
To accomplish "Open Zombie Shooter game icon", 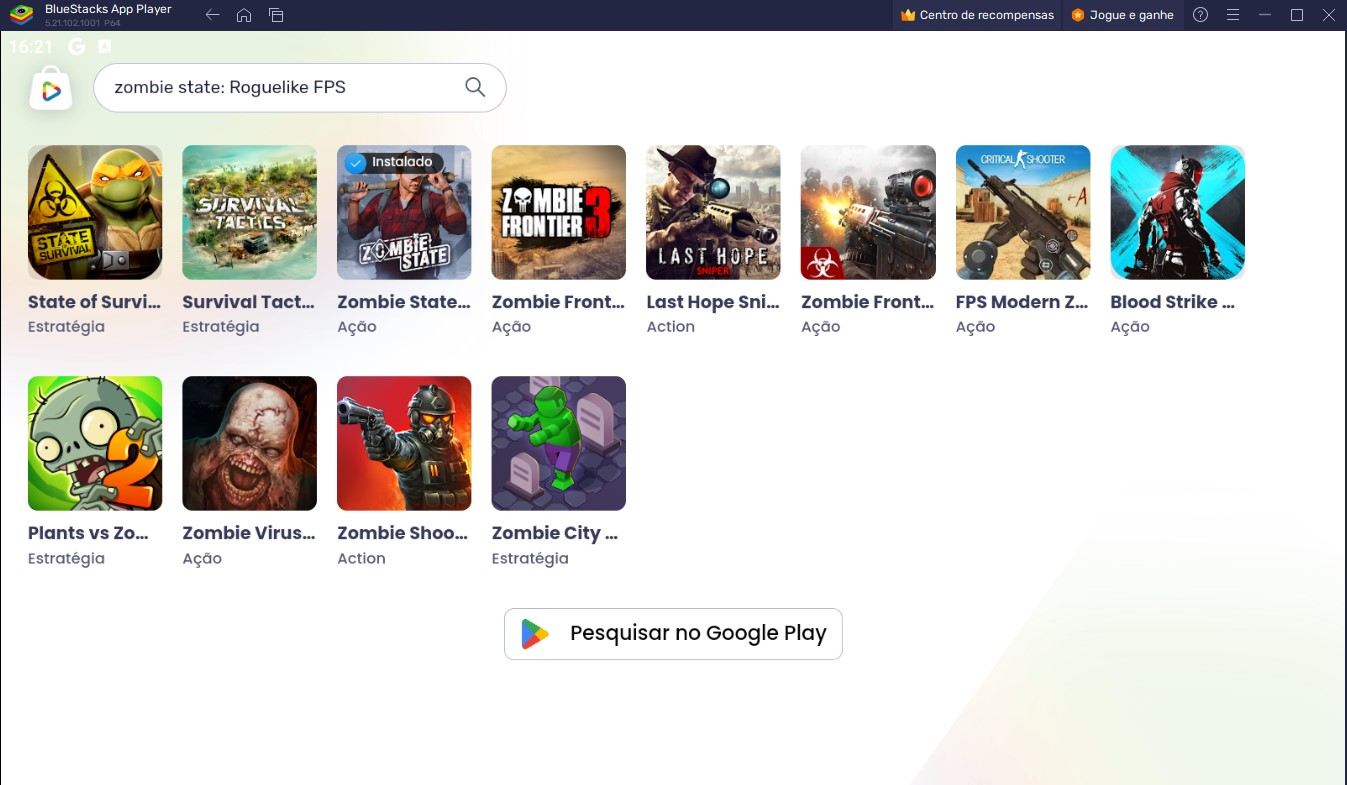I will point(404,443).
